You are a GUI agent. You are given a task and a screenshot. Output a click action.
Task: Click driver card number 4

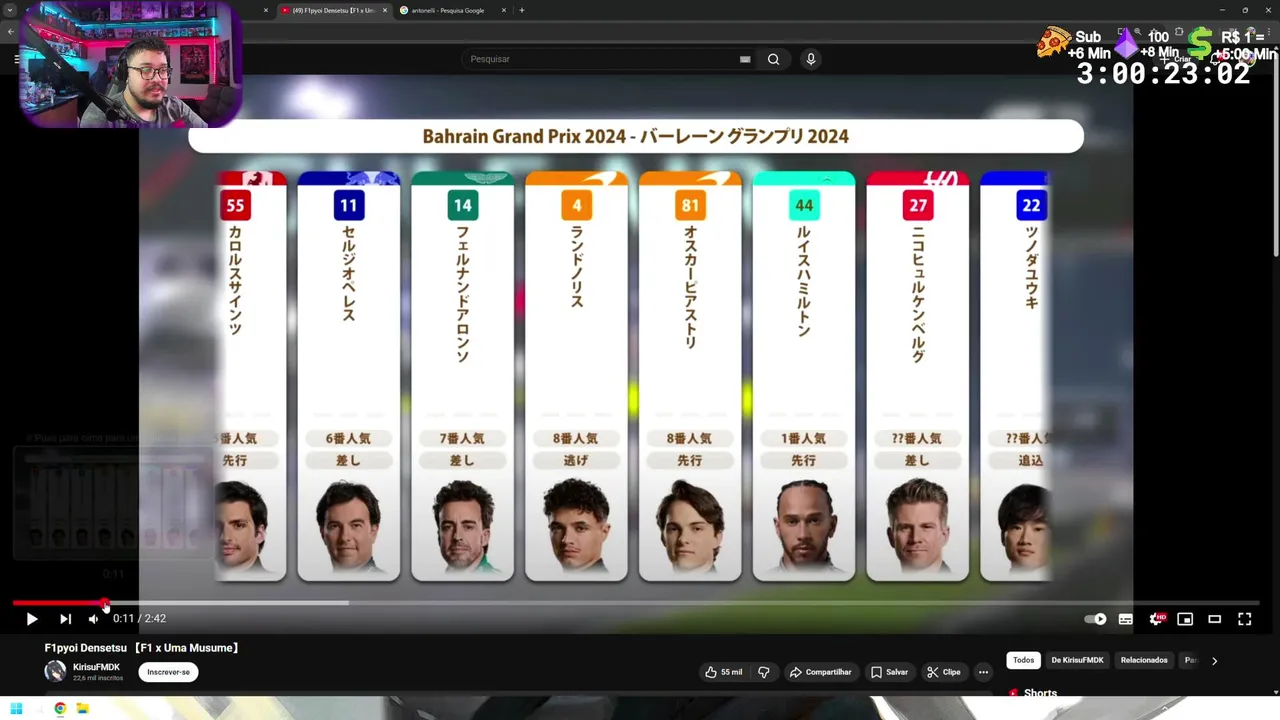coord(576,376)
